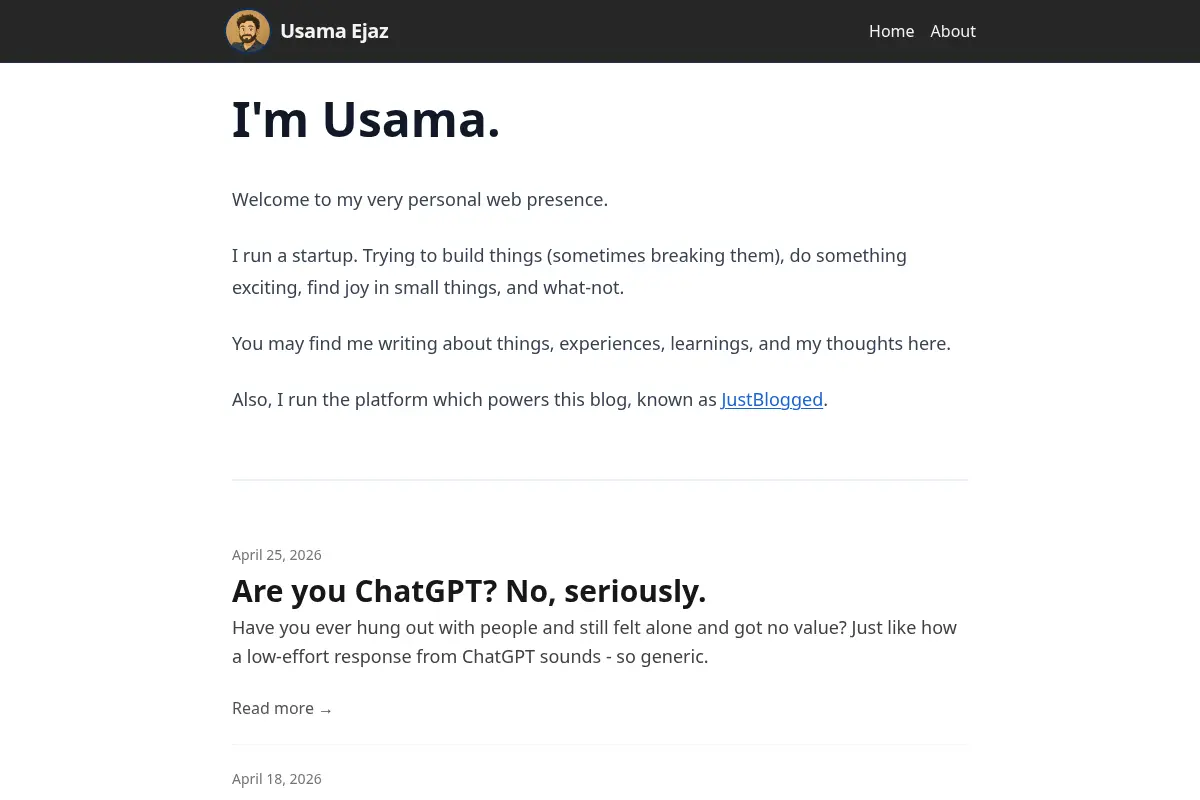Select the April 25, 2026 post date
The width and height of the screenshot is (1200, 800).
click(x=277, y=555)
